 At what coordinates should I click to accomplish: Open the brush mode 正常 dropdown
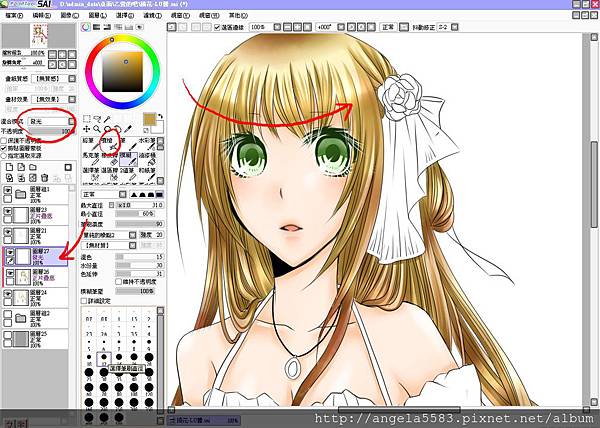click(122, 194)
